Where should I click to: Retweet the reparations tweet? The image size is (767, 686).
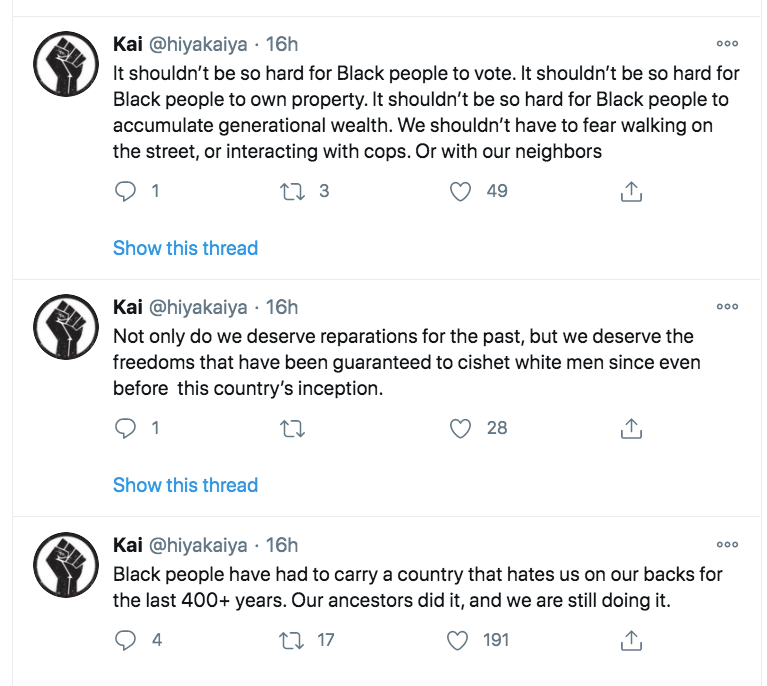pyautogui.click(x=293, y=428)
